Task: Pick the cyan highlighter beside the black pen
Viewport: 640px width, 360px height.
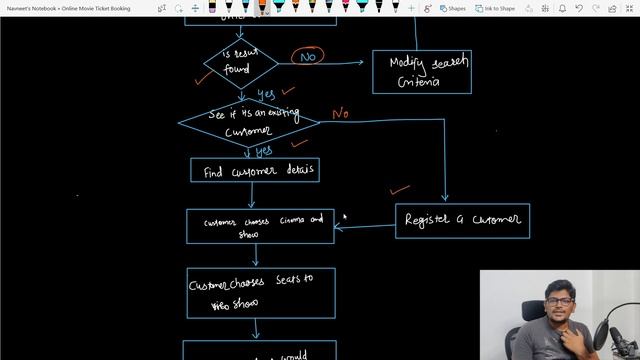Action: 362,7
